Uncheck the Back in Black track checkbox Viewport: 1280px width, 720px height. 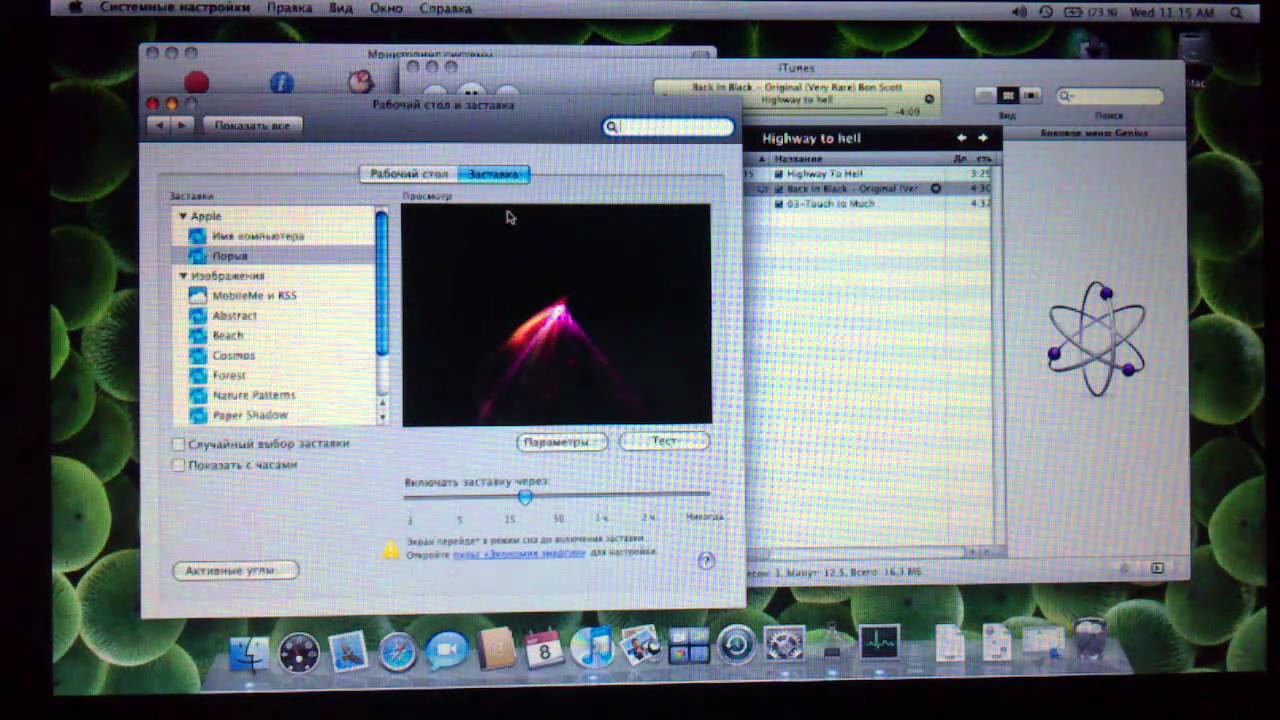coord(779,188)
